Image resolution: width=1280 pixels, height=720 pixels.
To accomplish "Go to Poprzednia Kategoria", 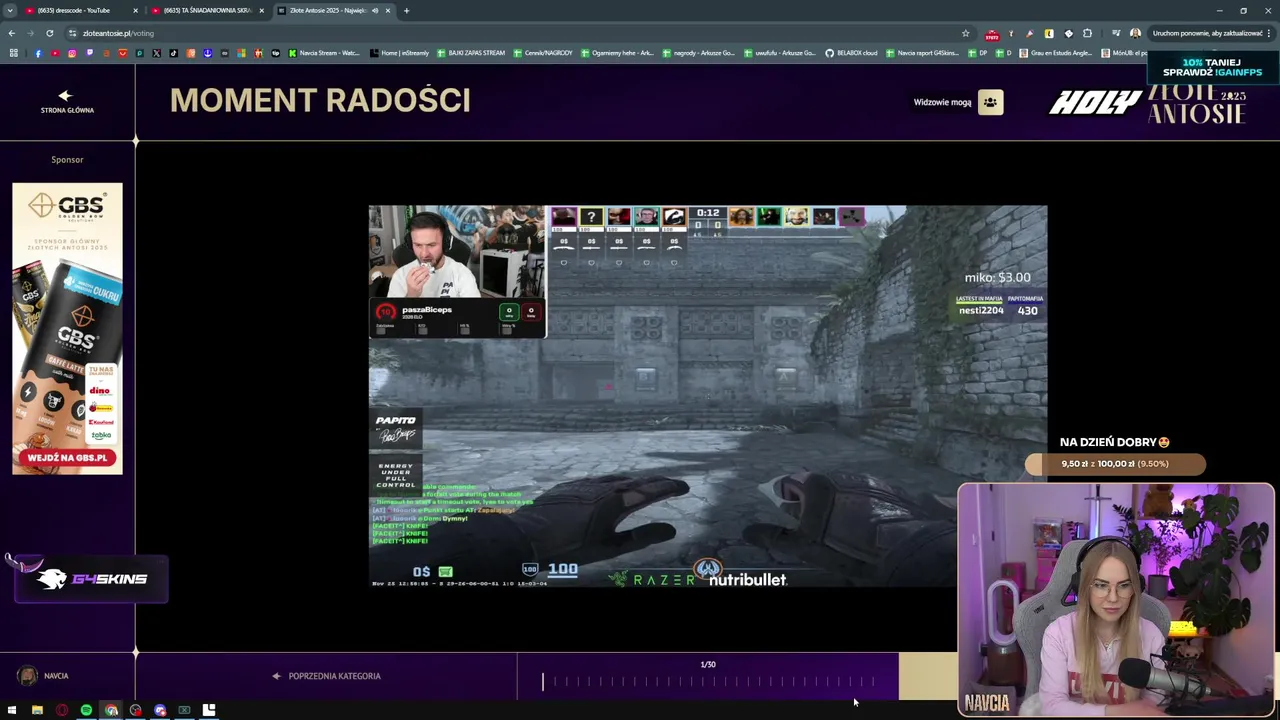I will point(326,676).
